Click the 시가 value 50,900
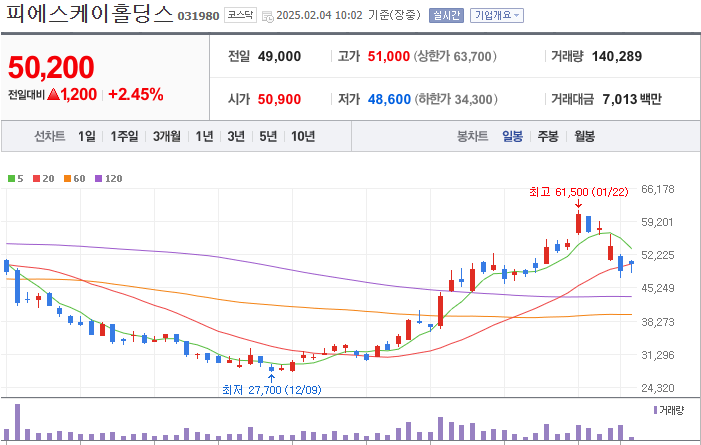Image resolution: width=701 pixels, height=445 pixels. (x=279, y=99)
